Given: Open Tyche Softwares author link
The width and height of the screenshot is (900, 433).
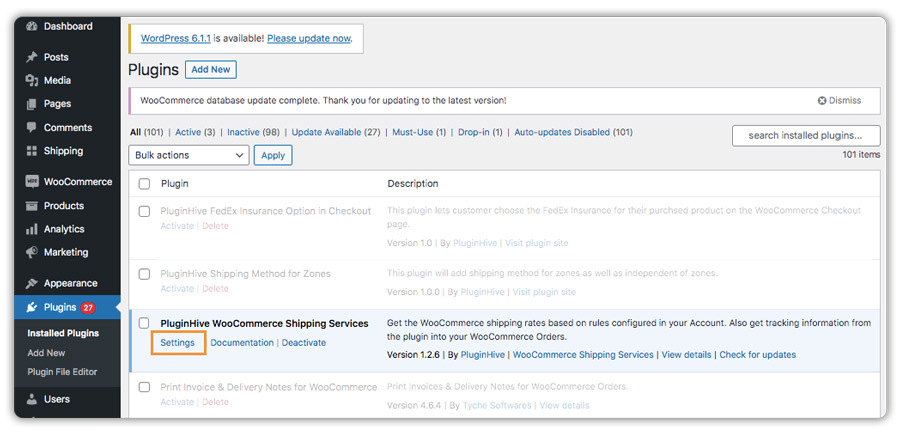Looking at the screenshot, I should click(x=497, y=405).
